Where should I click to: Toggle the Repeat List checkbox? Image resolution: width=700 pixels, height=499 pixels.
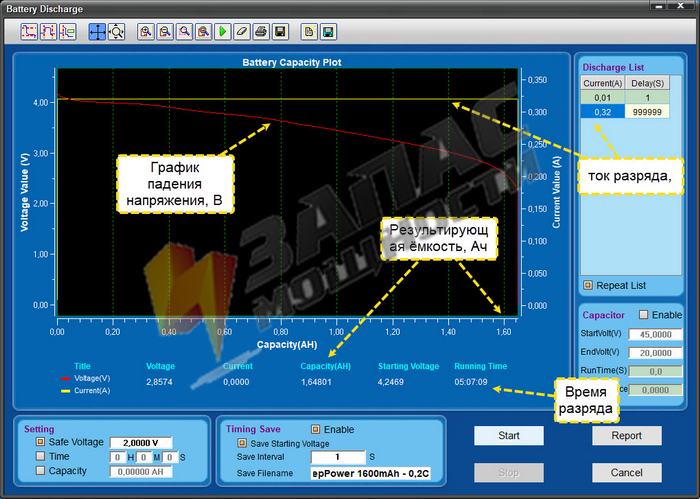click(x=587, y=285)
